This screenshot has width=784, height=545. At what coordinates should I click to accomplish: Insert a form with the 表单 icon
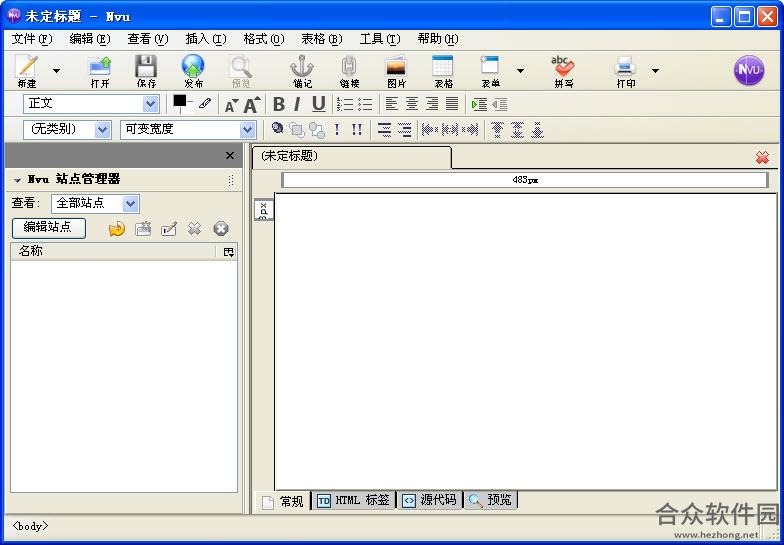[490, 71]
